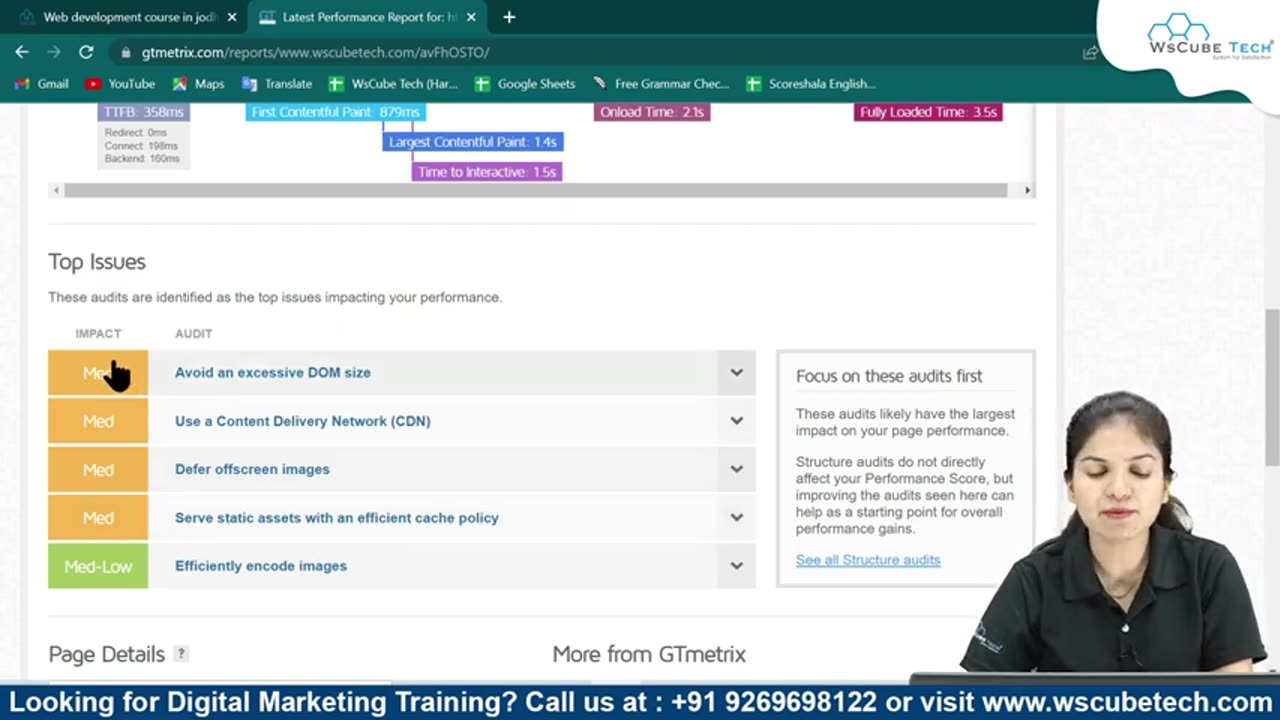Viewport: 1280px width, 720px height.
Task: Close the Latest Performance Report tab
Action: 471,17
